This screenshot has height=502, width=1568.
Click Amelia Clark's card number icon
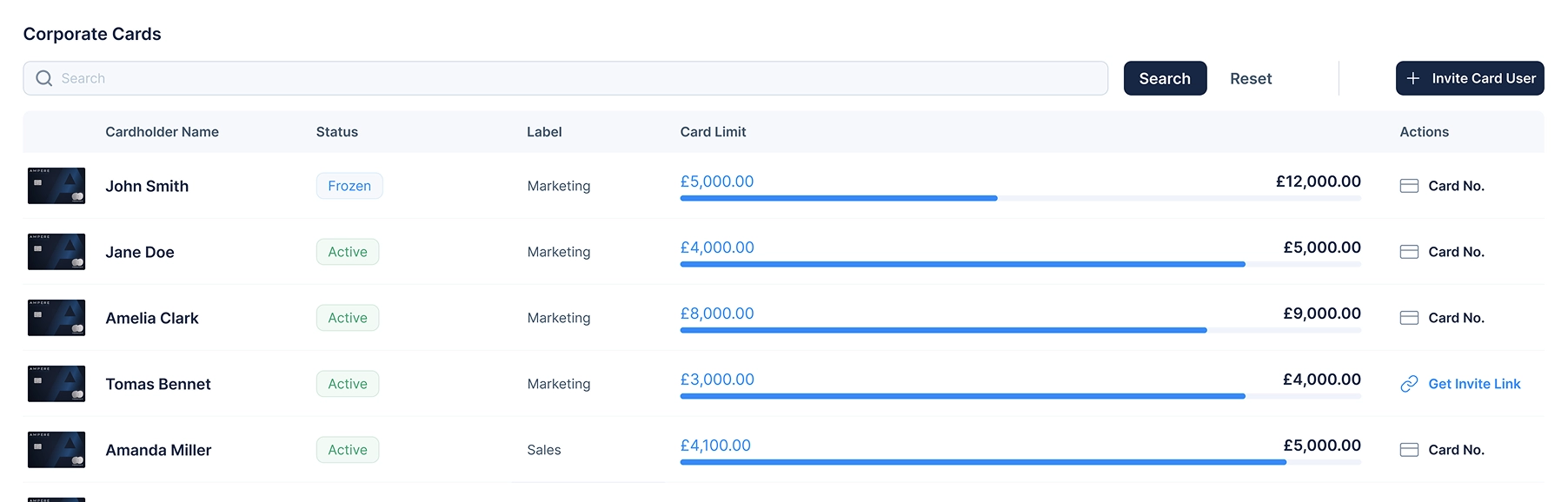coord(1409,318)
